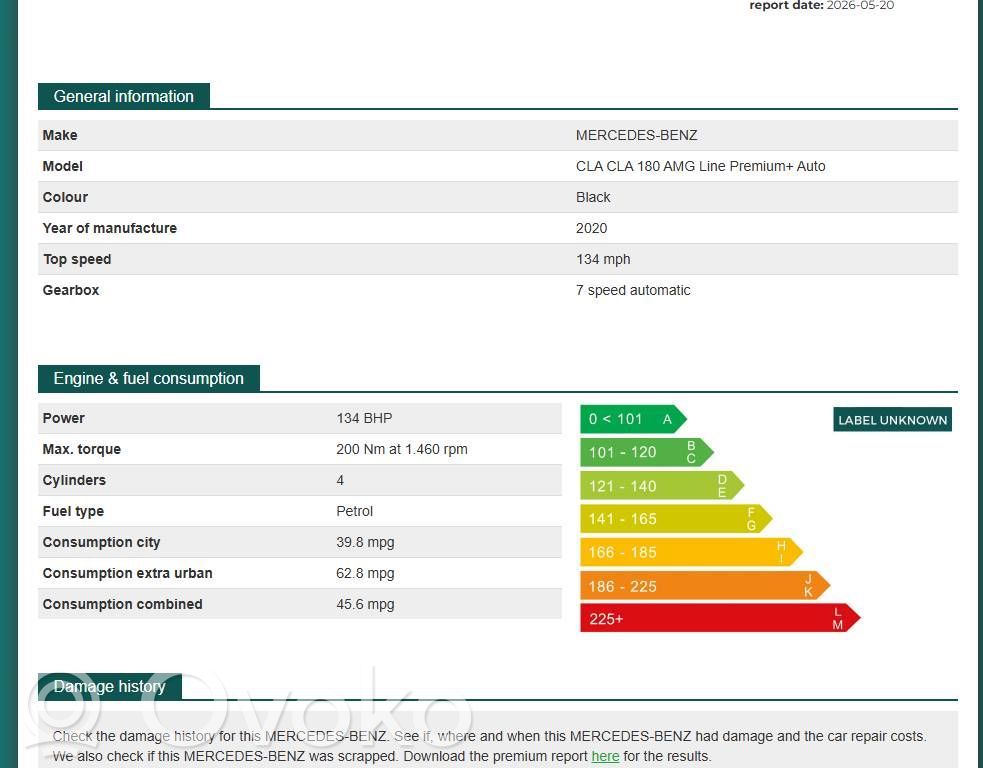Click the 'Model' row label

[x=63, y=166]
